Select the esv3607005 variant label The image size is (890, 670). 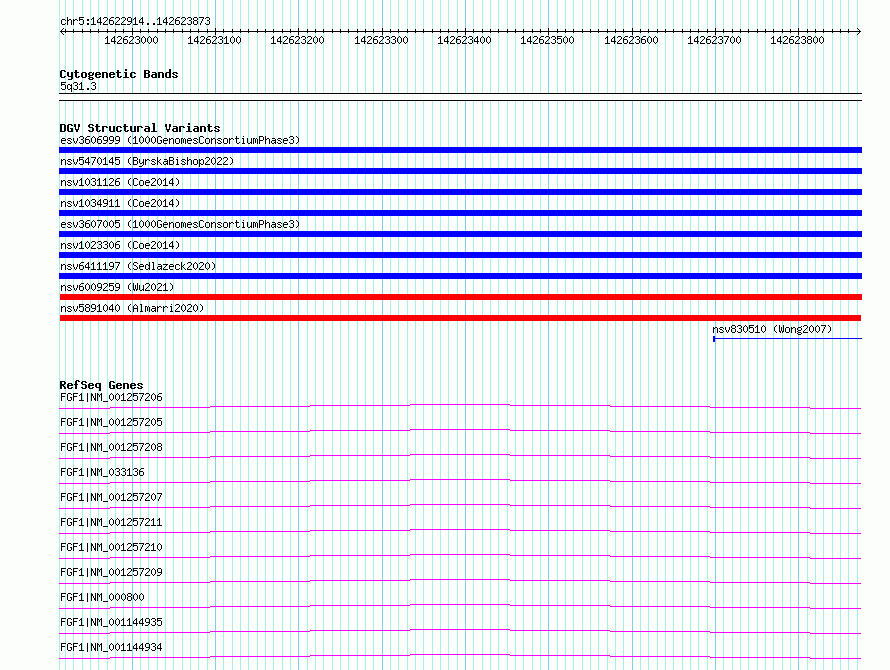[x=180, y=224]
